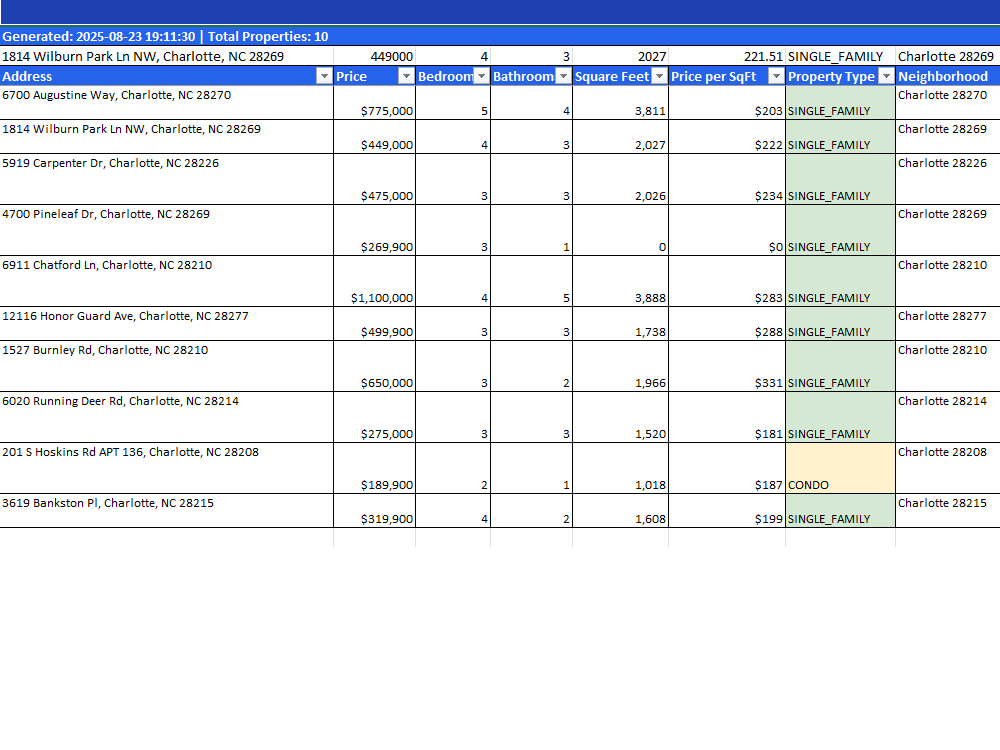1000x750 pixels.
Task: Select the 1,738 square feet cell
Action: click(x=621, y=324)
